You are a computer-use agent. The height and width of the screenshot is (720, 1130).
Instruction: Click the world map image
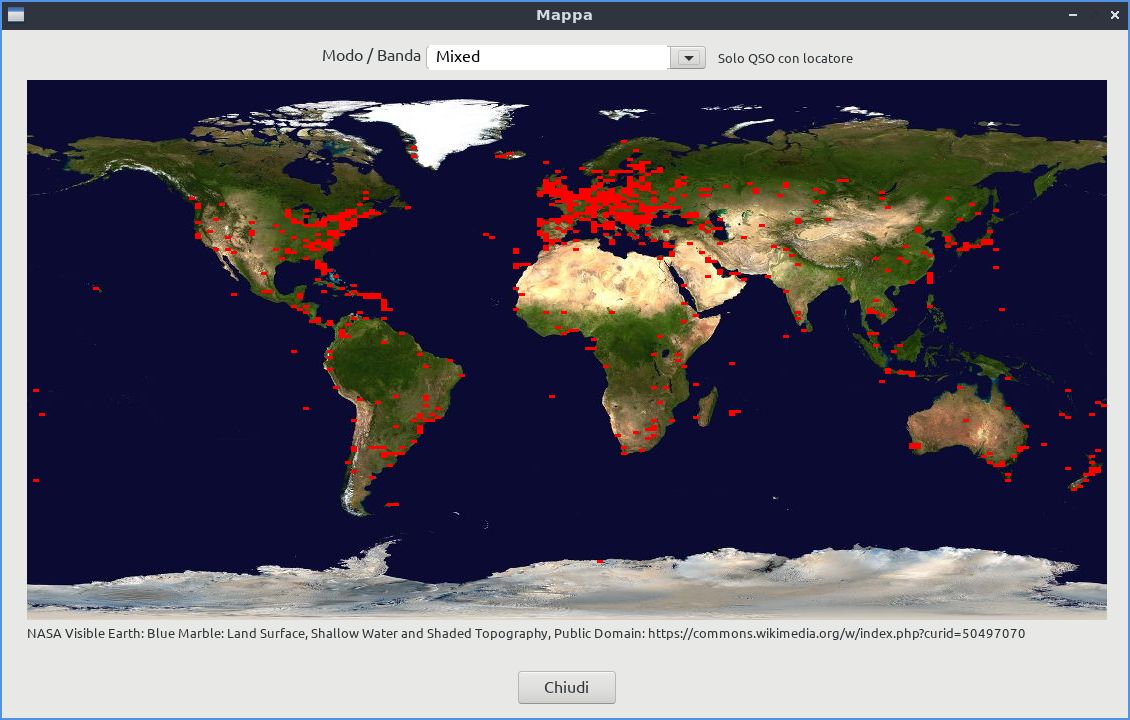[566, 350]
